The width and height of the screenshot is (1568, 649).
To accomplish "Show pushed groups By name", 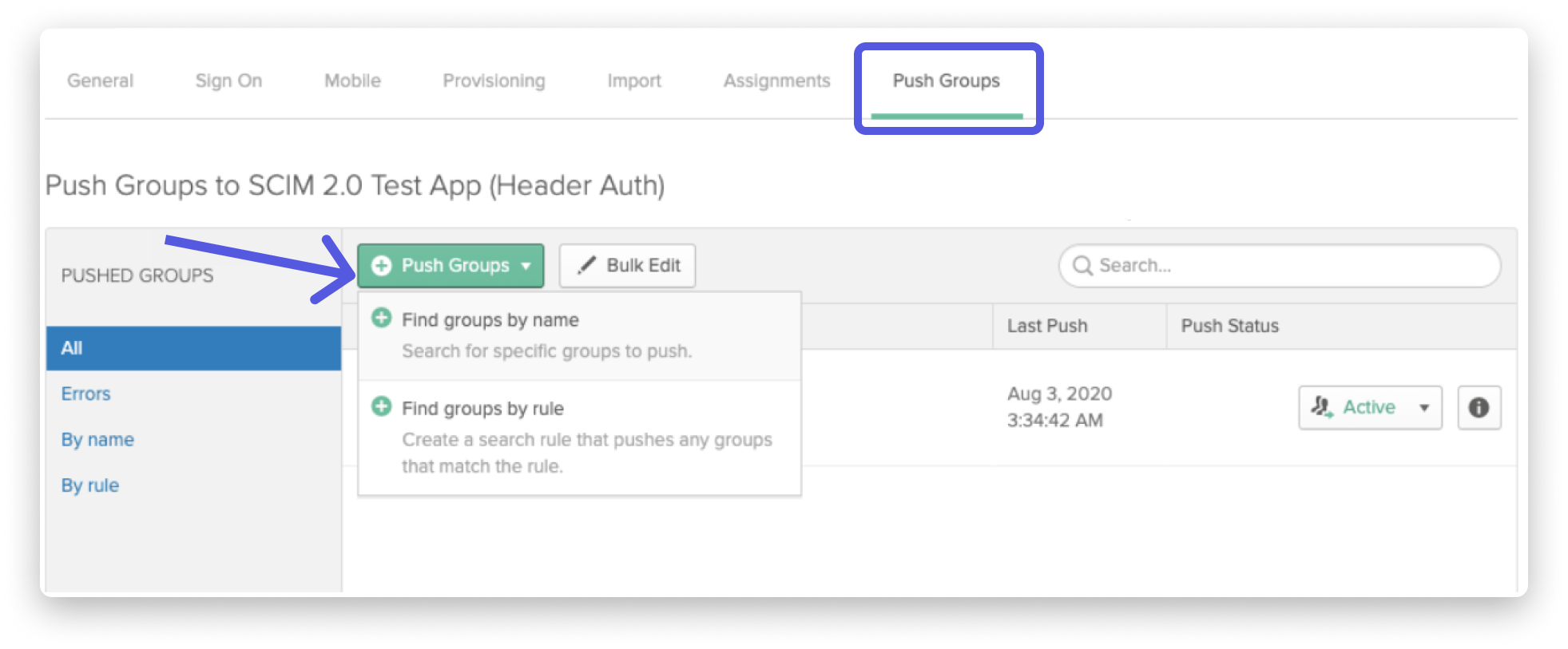I will [97, 440].
